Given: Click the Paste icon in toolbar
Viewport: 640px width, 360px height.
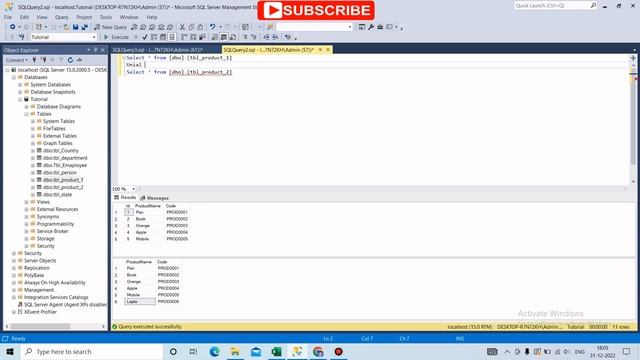Looking at the screenshot, I should (200, 27).
